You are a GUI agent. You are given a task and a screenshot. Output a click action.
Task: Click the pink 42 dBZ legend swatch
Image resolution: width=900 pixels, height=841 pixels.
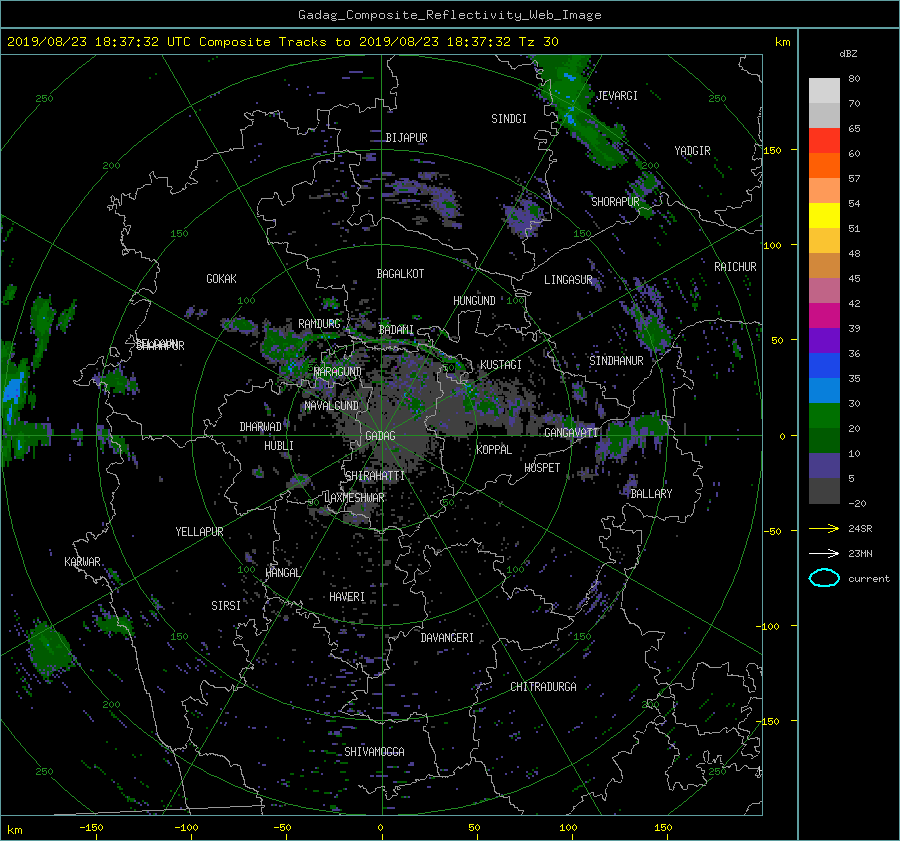824,291
